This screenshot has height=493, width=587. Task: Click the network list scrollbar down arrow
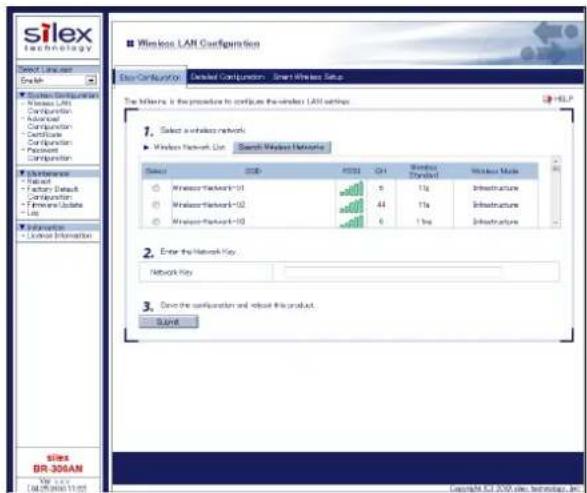(x=556, y=222)
